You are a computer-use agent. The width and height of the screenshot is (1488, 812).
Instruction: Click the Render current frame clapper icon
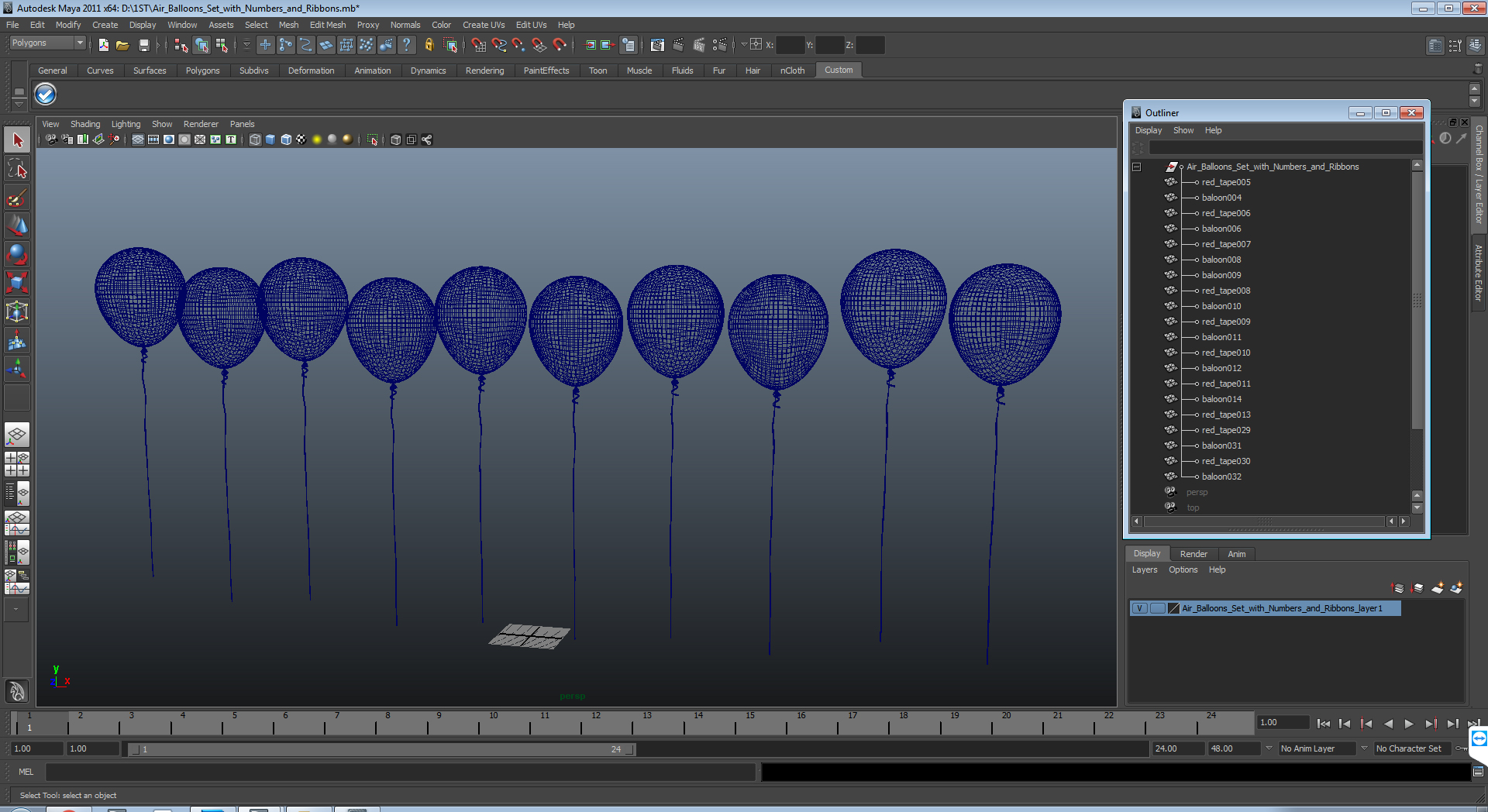tap(678, 45)
